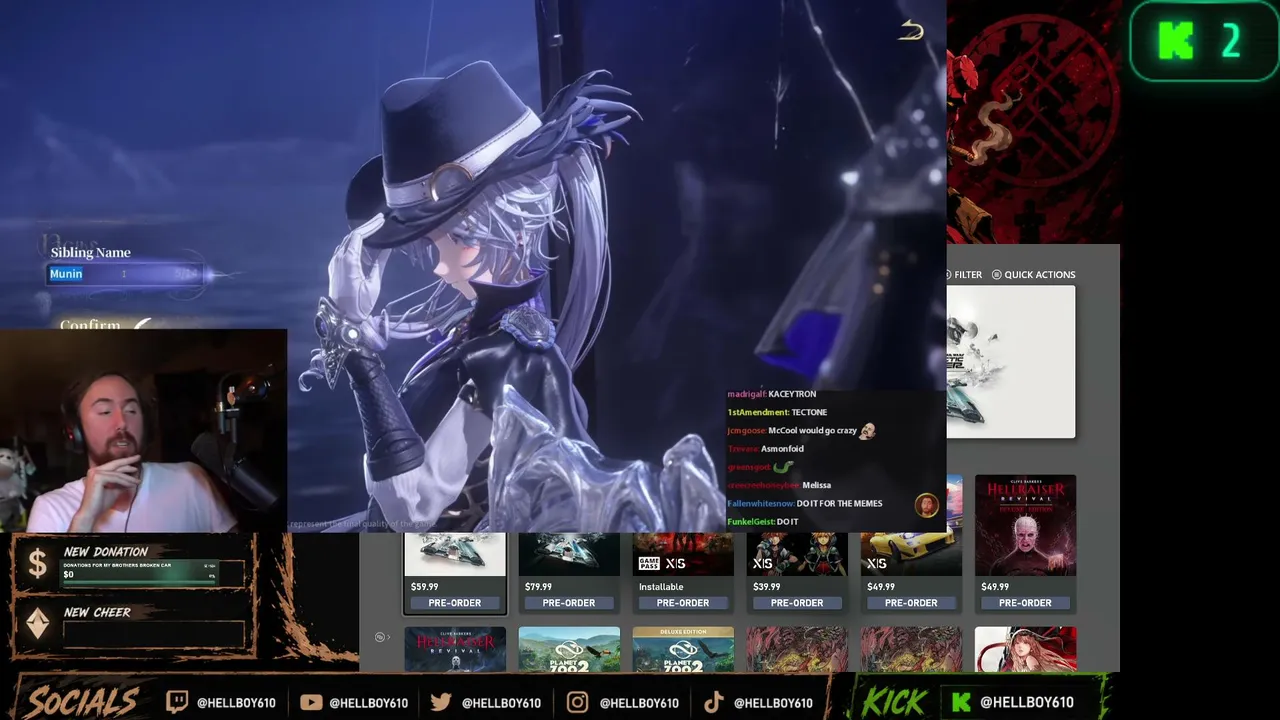Click the YouTube icon in the socials bar
The height and width of the screenshot is (720, 1280).
pyautogui.click(x=310, y=702)
